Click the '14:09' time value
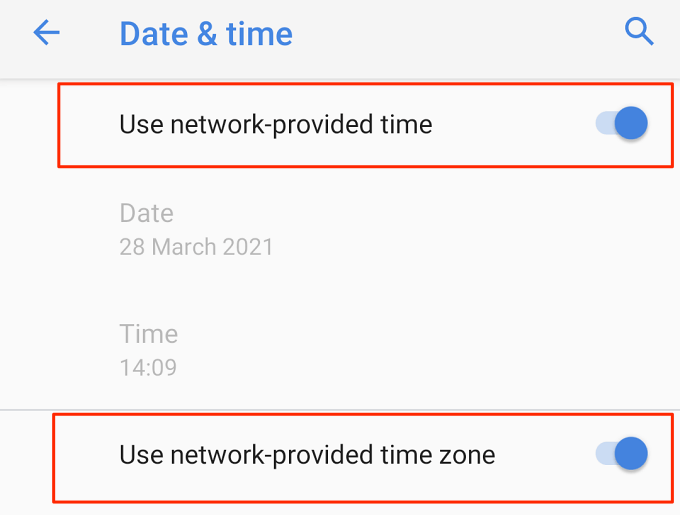Viewport: 680px width, 515px height. click(x=148, y=367)
